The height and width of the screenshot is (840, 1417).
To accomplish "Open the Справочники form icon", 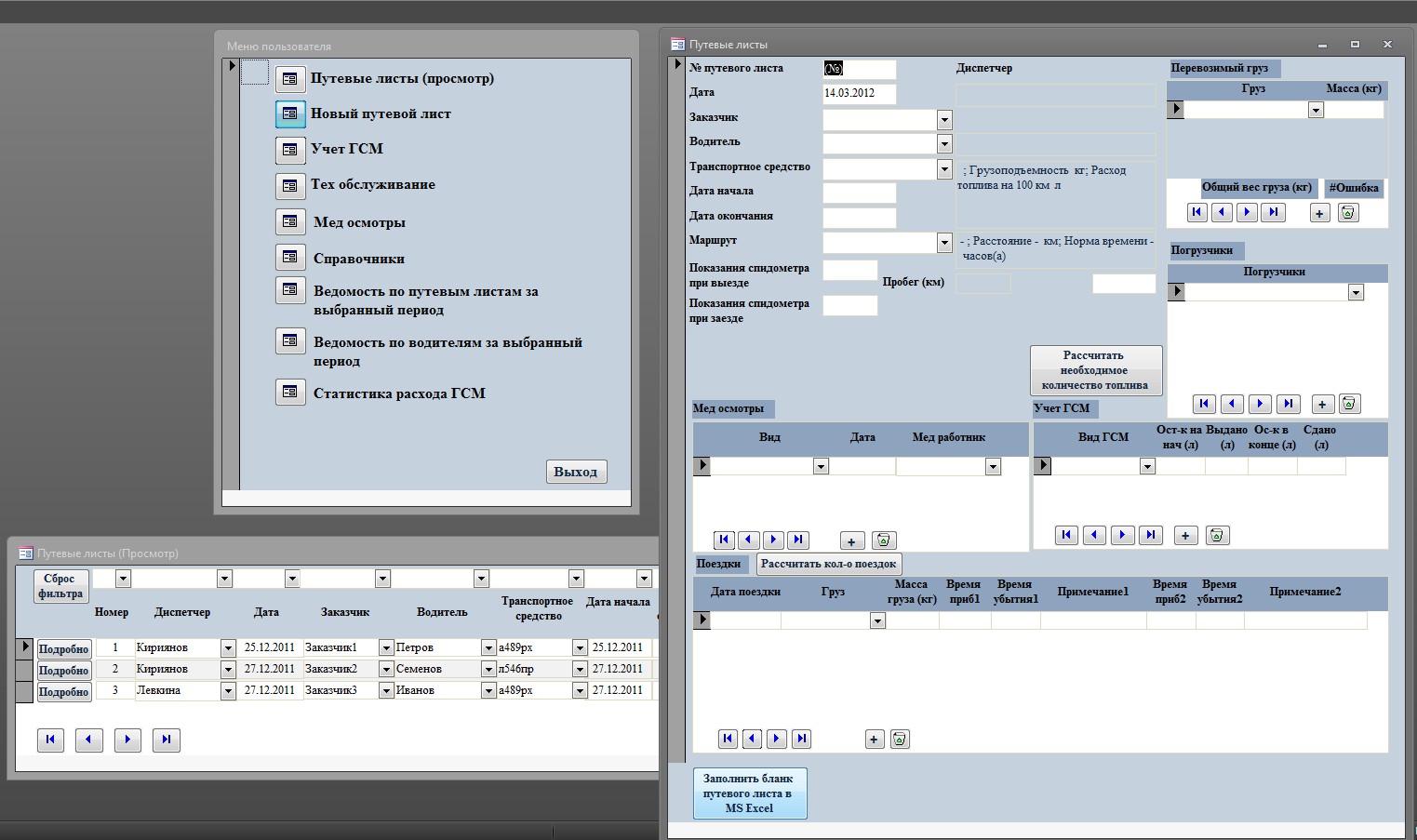I will pyautogui.click(x=290, y=257).
